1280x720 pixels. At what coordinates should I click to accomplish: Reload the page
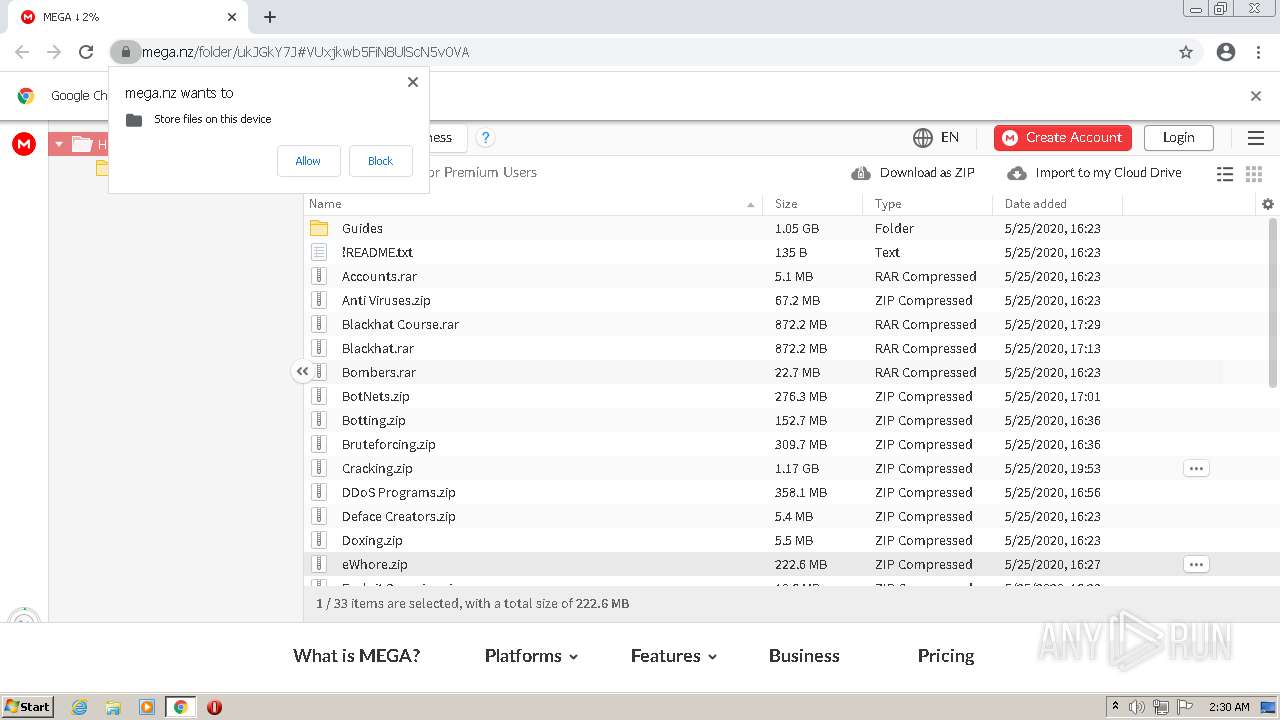coord(86,52)
